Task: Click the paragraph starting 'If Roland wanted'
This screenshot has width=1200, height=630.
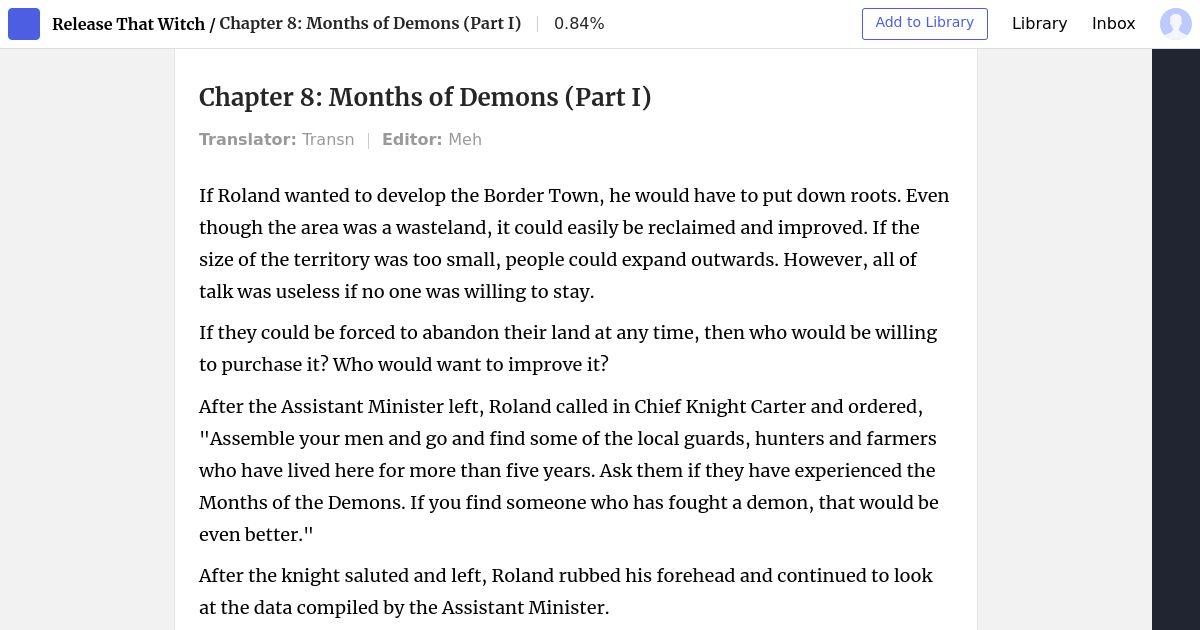Action: click(x=574, y=243)
